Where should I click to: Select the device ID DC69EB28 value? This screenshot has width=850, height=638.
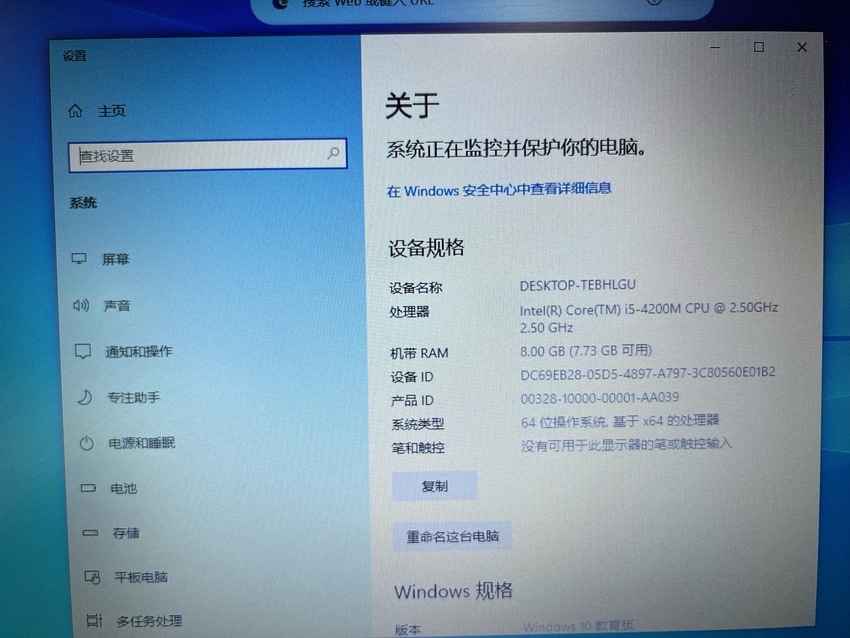[648, 373]
